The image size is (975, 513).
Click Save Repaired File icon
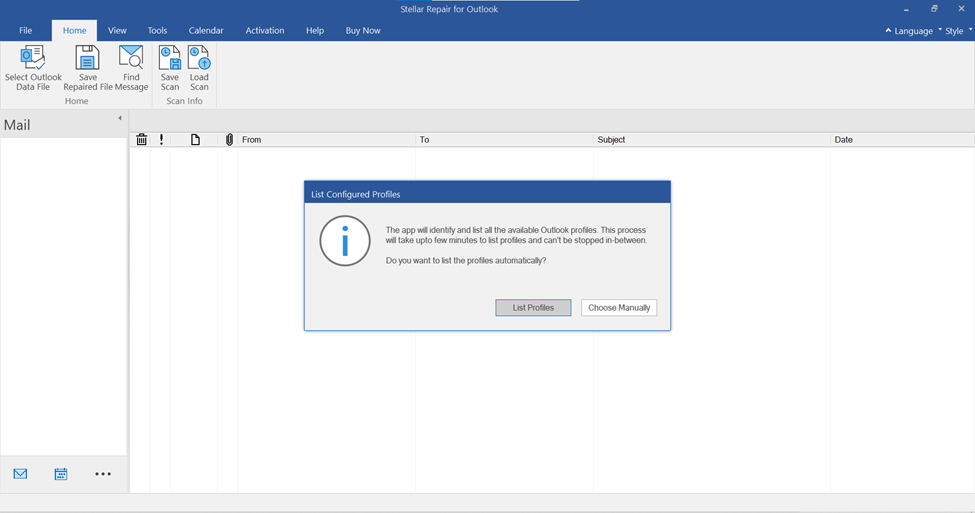coord(87,58)
